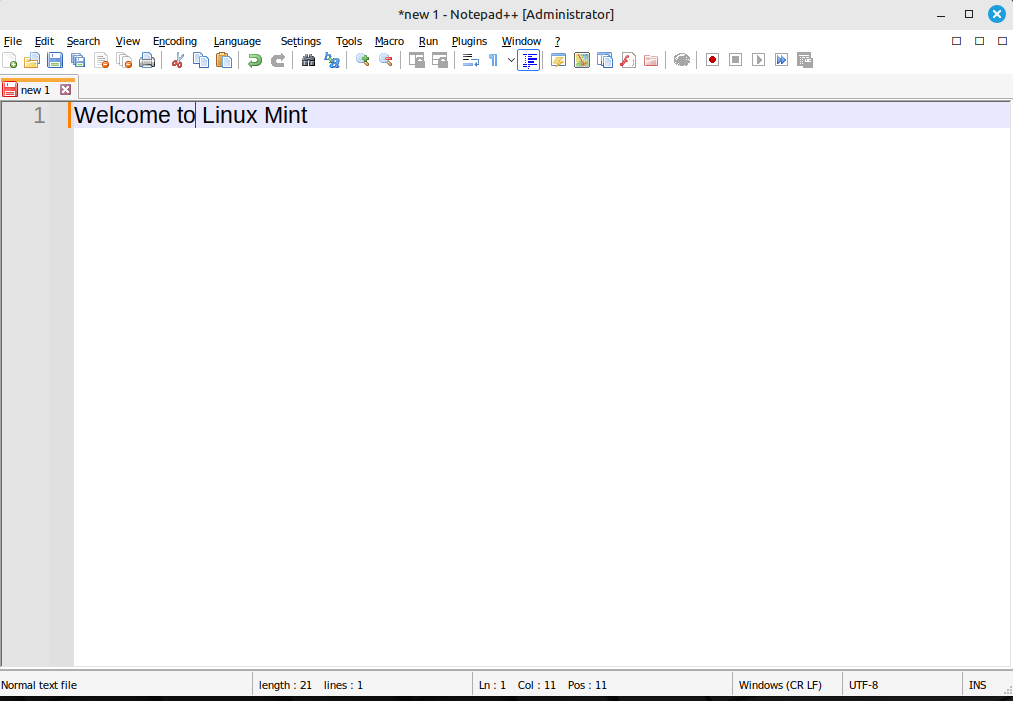Open the Settings menu

click(300, 41)
